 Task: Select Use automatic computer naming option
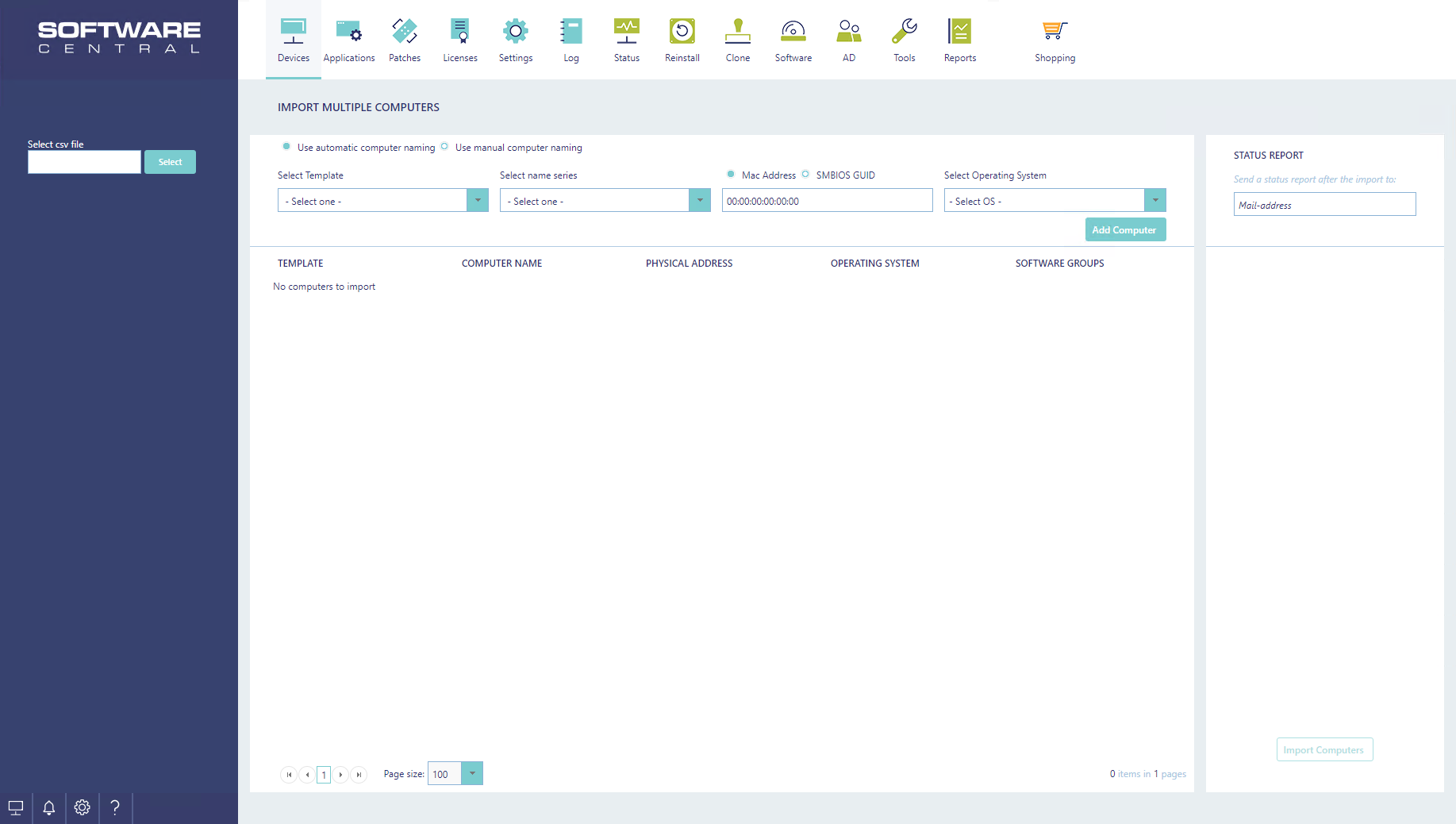(x=286, y=147)
